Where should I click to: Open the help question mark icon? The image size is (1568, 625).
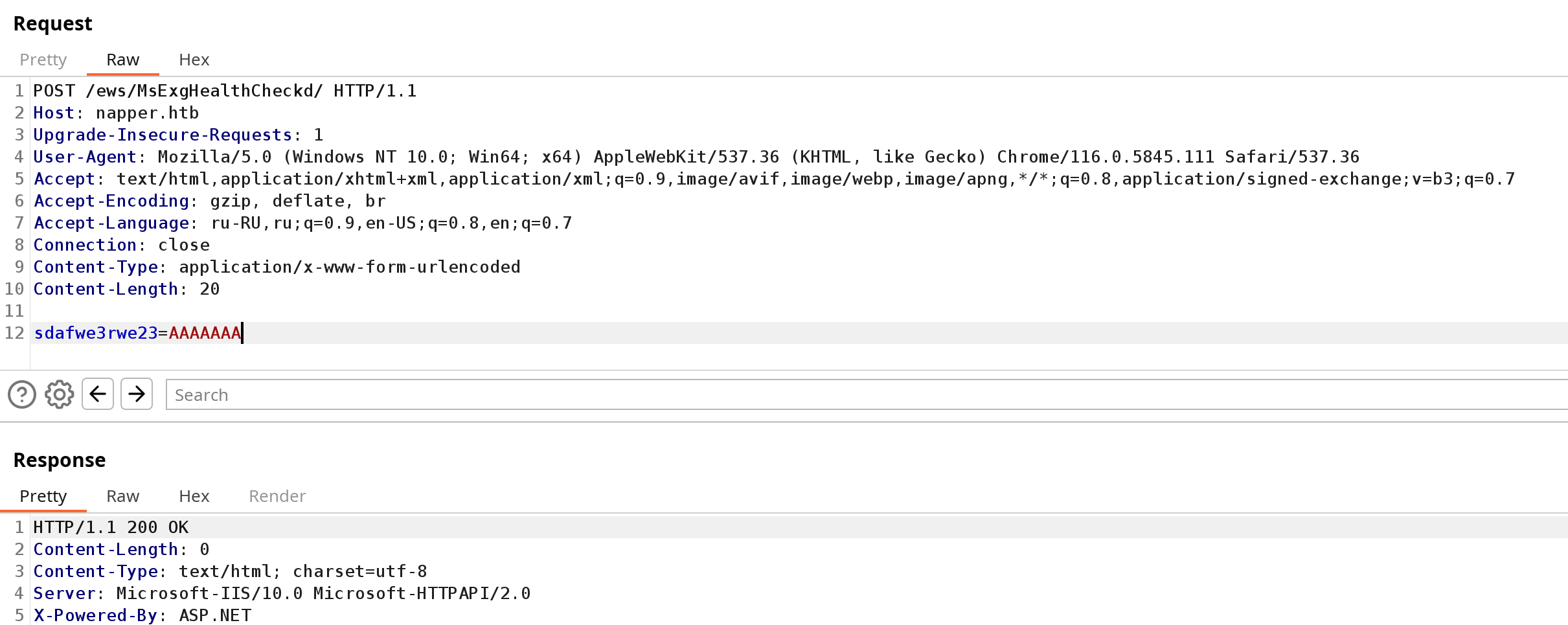22,394
